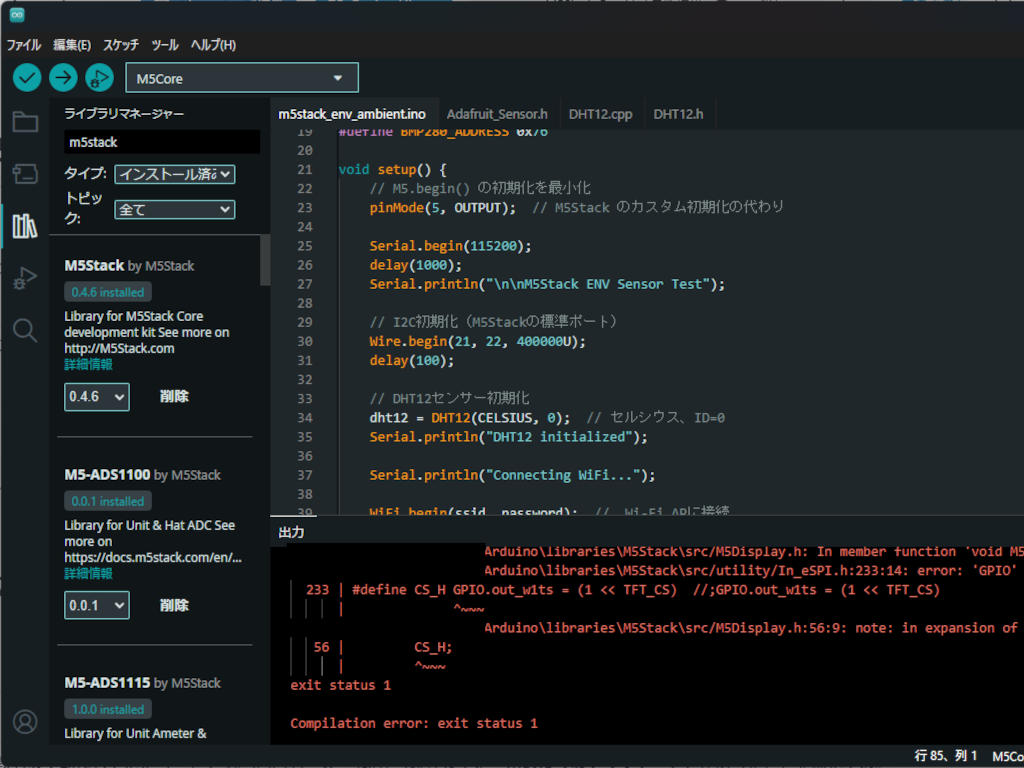
Task: Click the user account profile icon
Action: click(25, 721)
